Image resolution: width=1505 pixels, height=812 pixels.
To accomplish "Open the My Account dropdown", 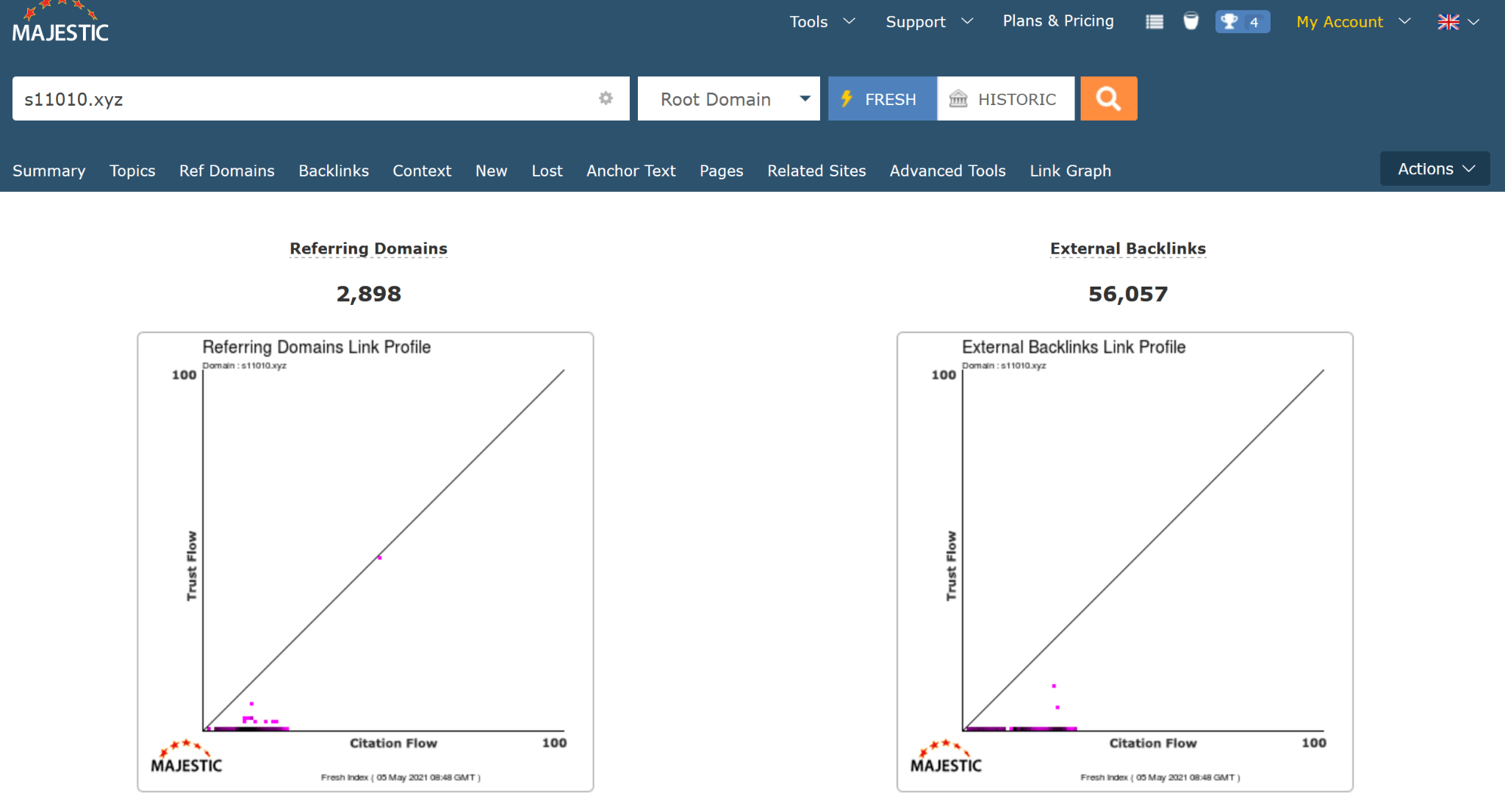I will click(1353, 21).
